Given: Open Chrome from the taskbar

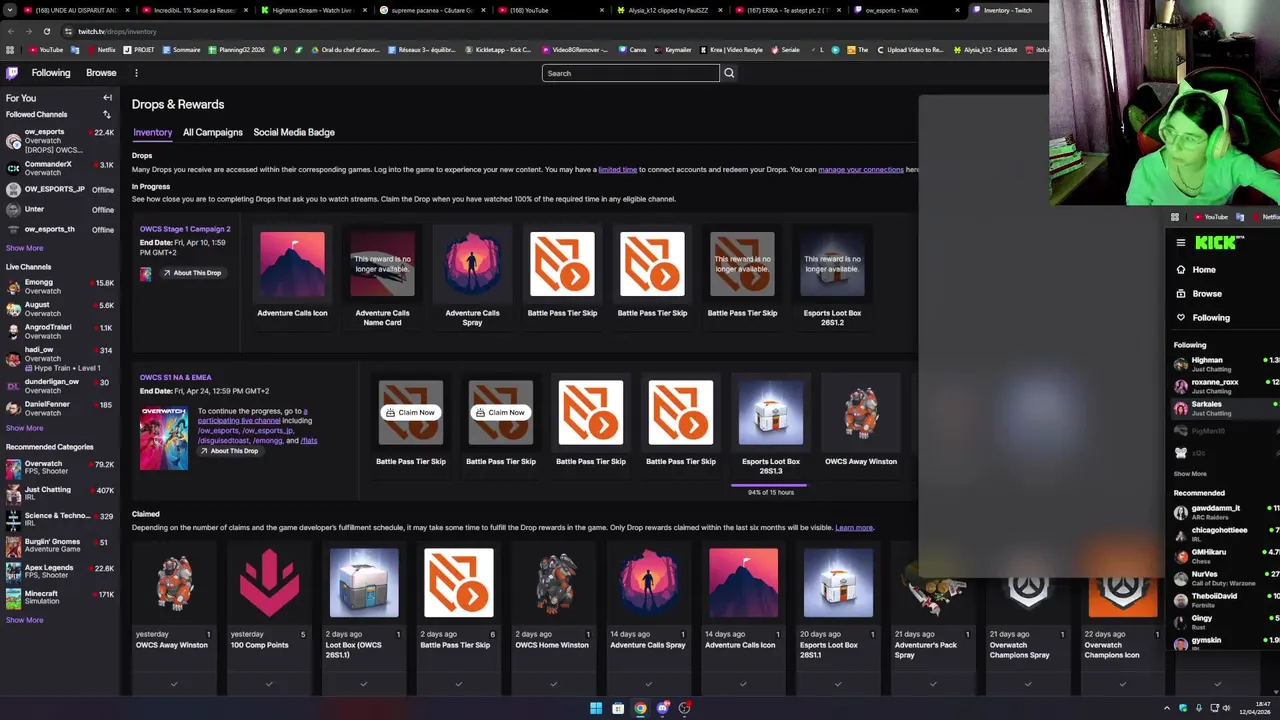Looking at the screenshot, I should click(640, 708).
